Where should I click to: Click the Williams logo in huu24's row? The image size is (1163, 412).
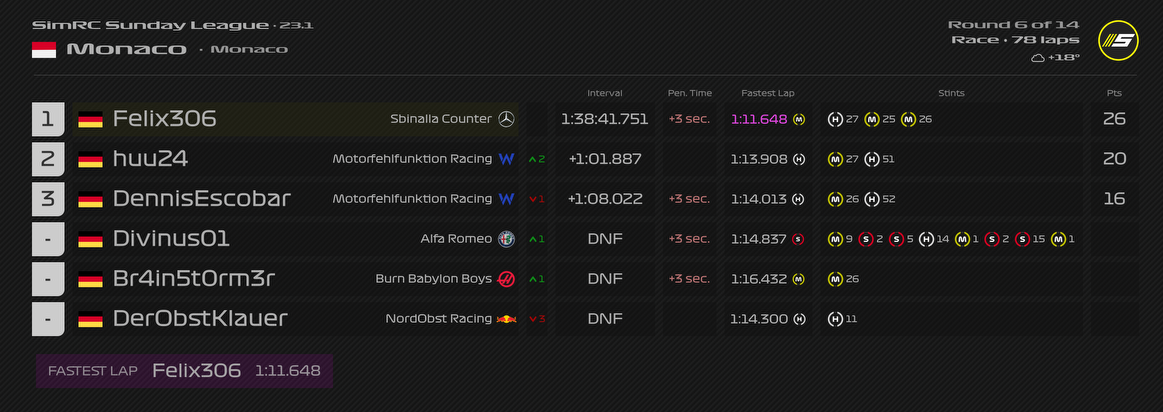pos(506,159)
